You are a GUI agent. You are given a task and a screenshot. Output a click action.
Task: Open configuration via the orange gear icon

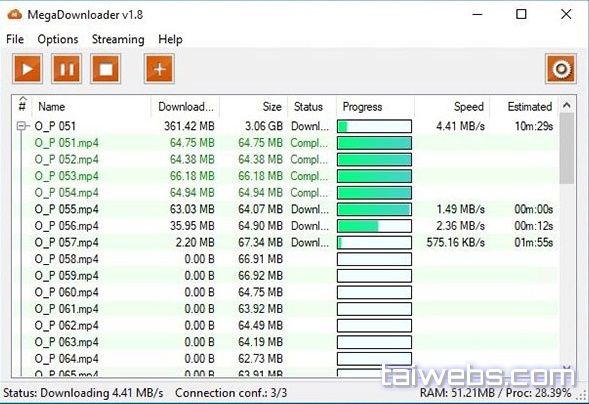pos(561,69)
